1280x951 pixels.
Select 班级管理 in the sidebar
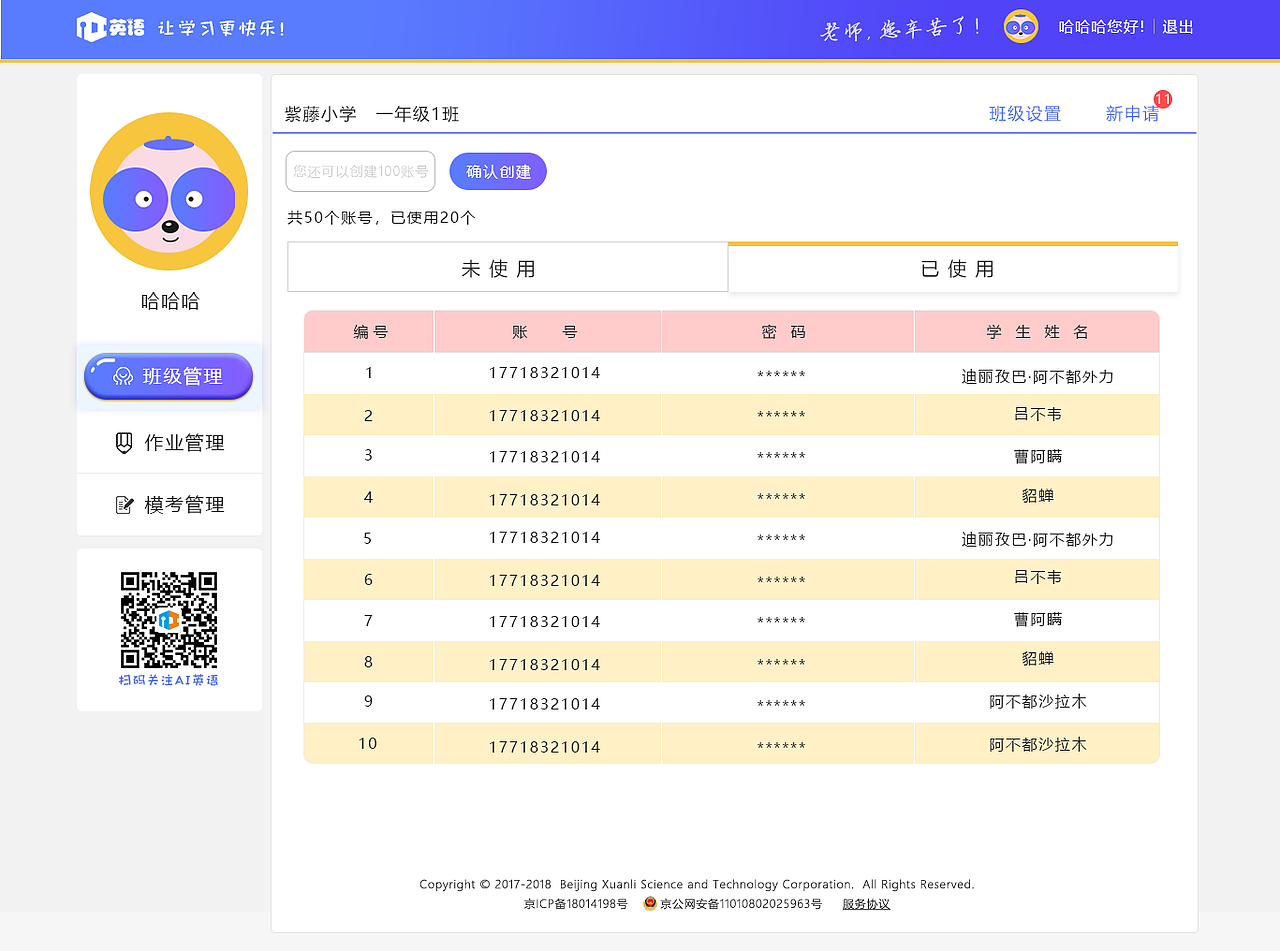(168, 376)
